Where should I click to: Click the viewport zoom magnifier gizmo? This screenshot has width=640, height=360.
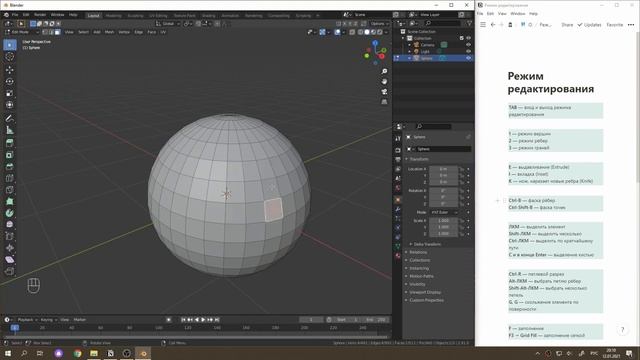[384, 71]
